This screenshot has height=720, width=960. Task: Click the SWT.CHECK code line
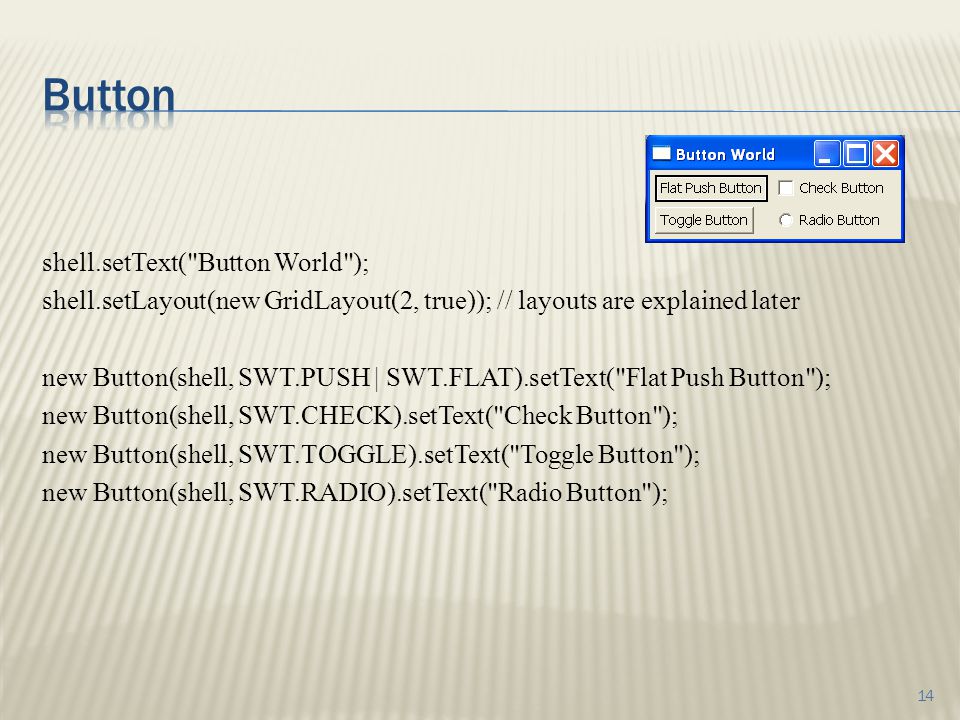tap(359, 416)
